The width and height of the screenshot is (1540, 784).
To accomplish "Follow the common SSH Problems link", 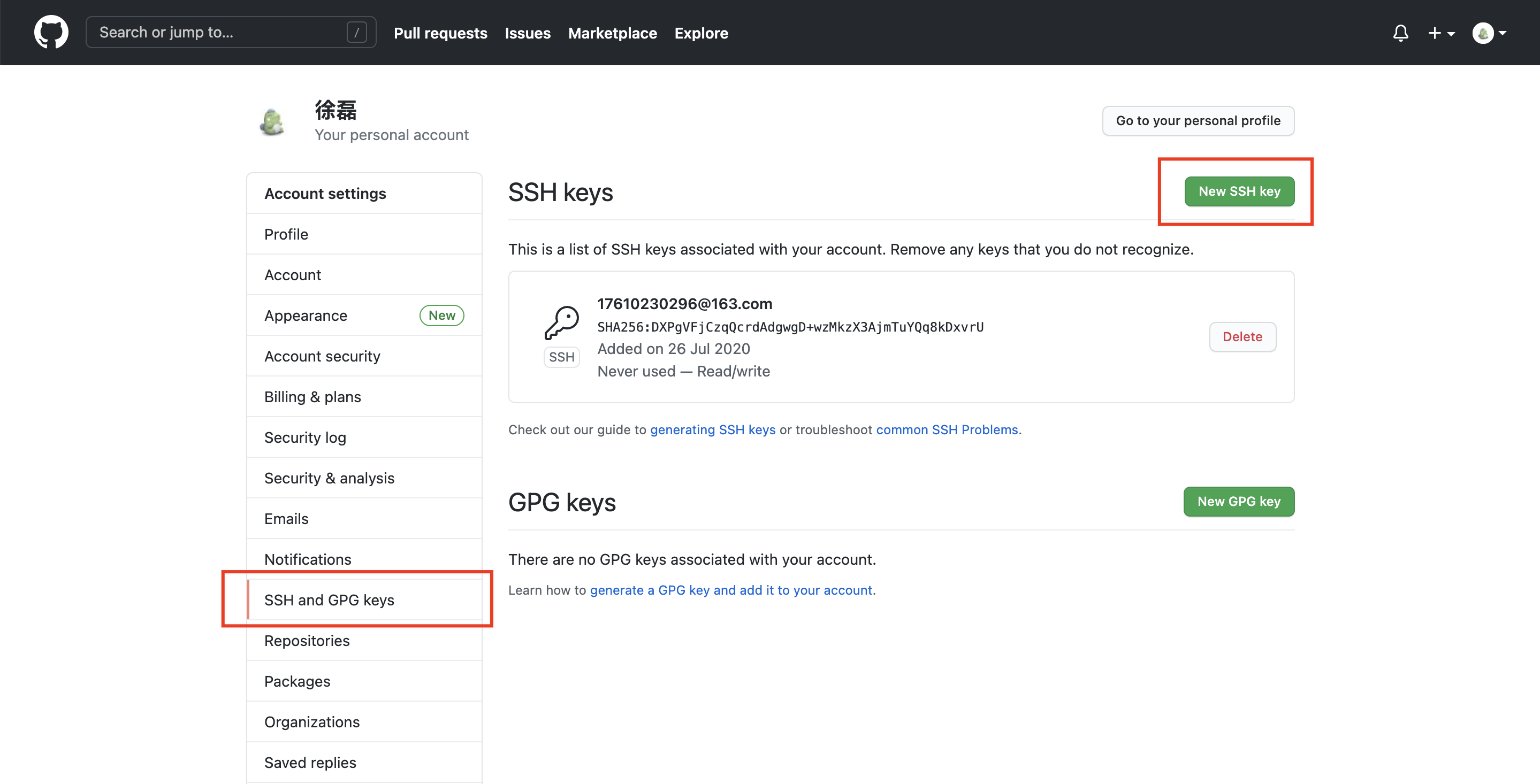I will tap(947, 429).
